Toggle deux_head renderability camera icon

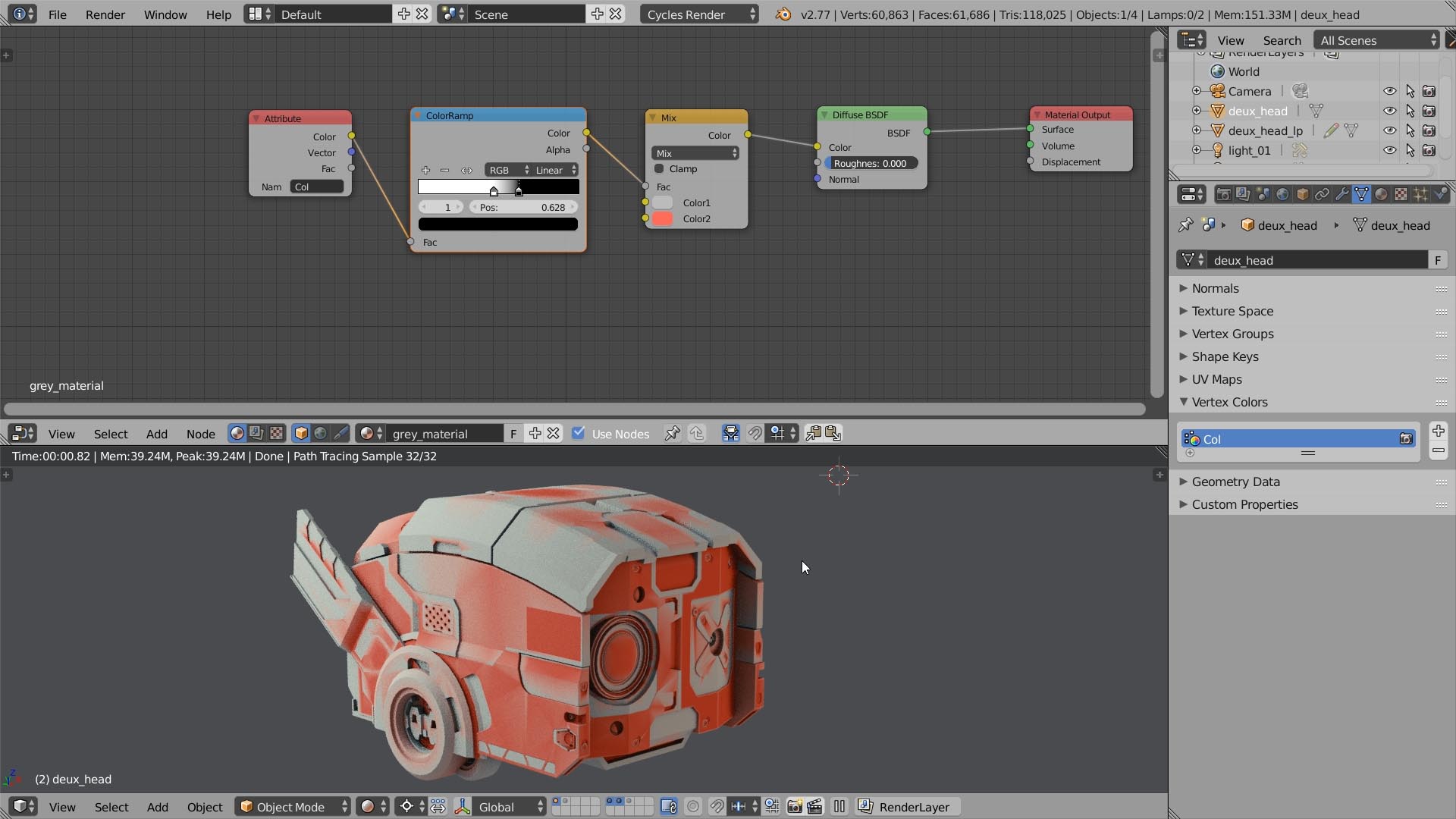pos(1429,111)
